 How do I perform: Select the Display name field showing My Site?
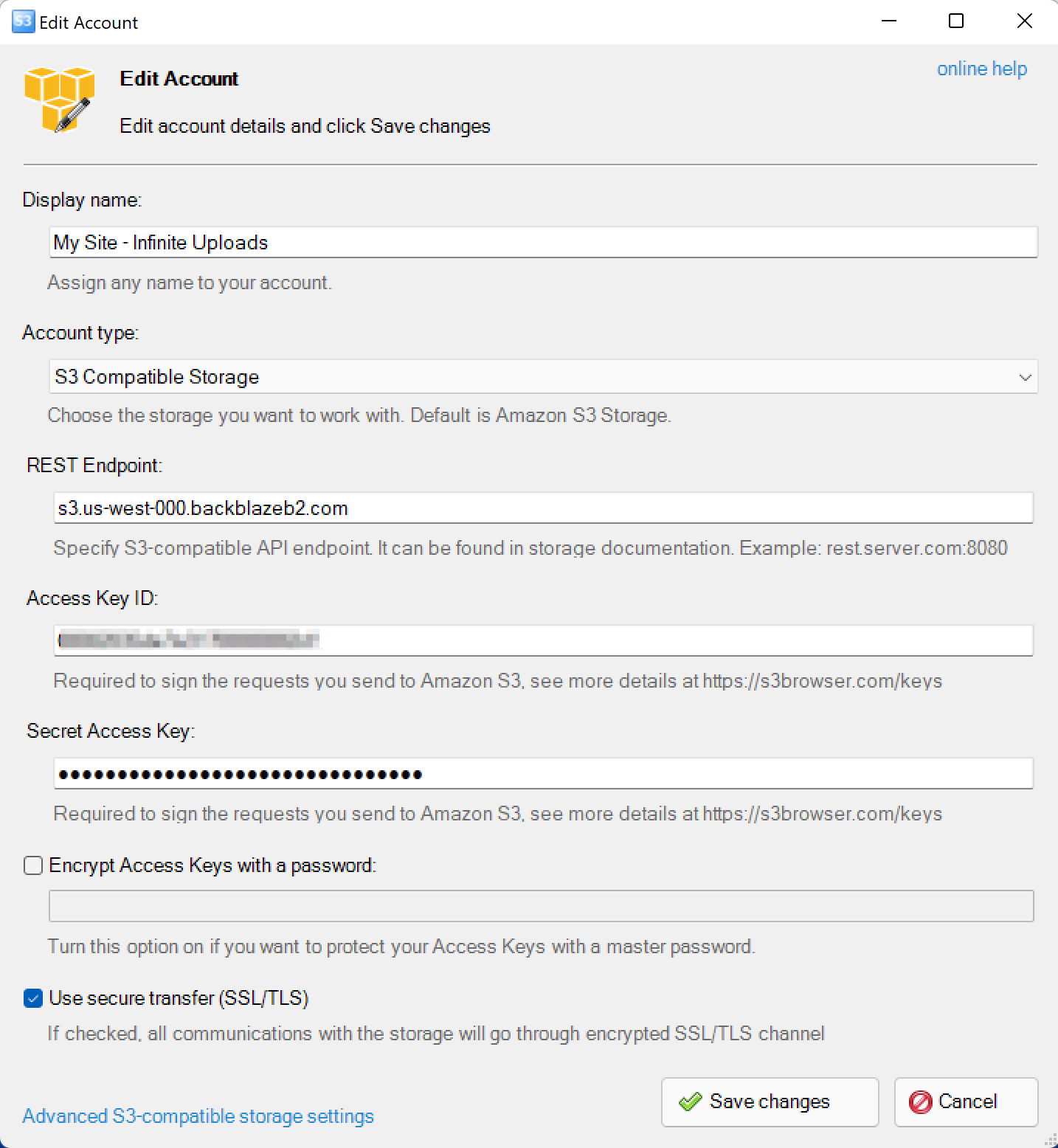pos(541,242)
